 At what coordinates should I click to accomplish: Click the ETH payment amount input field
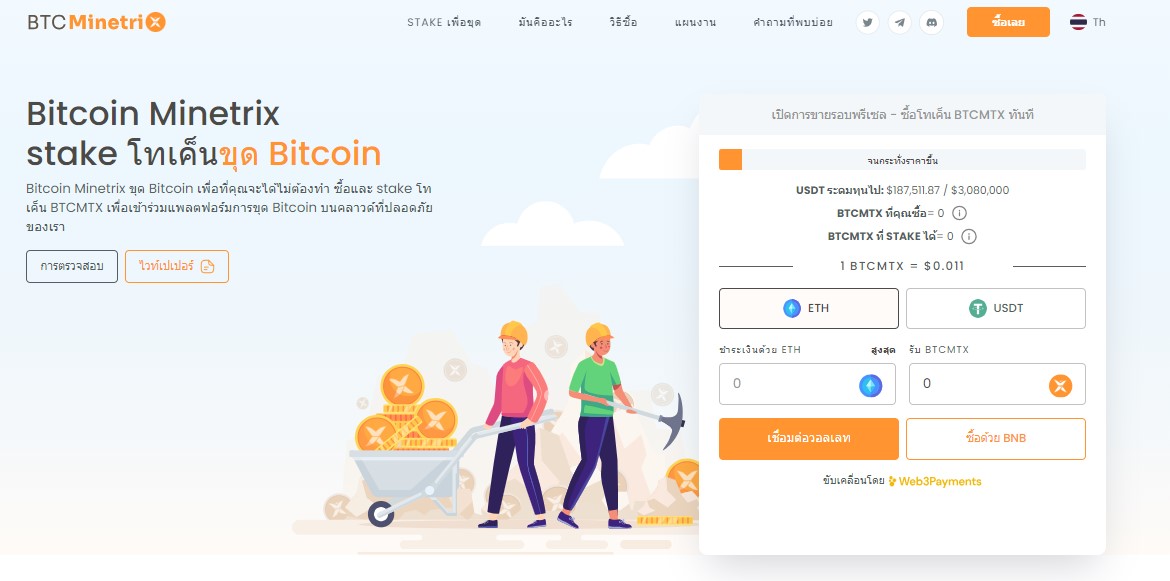tap(807, 384)
